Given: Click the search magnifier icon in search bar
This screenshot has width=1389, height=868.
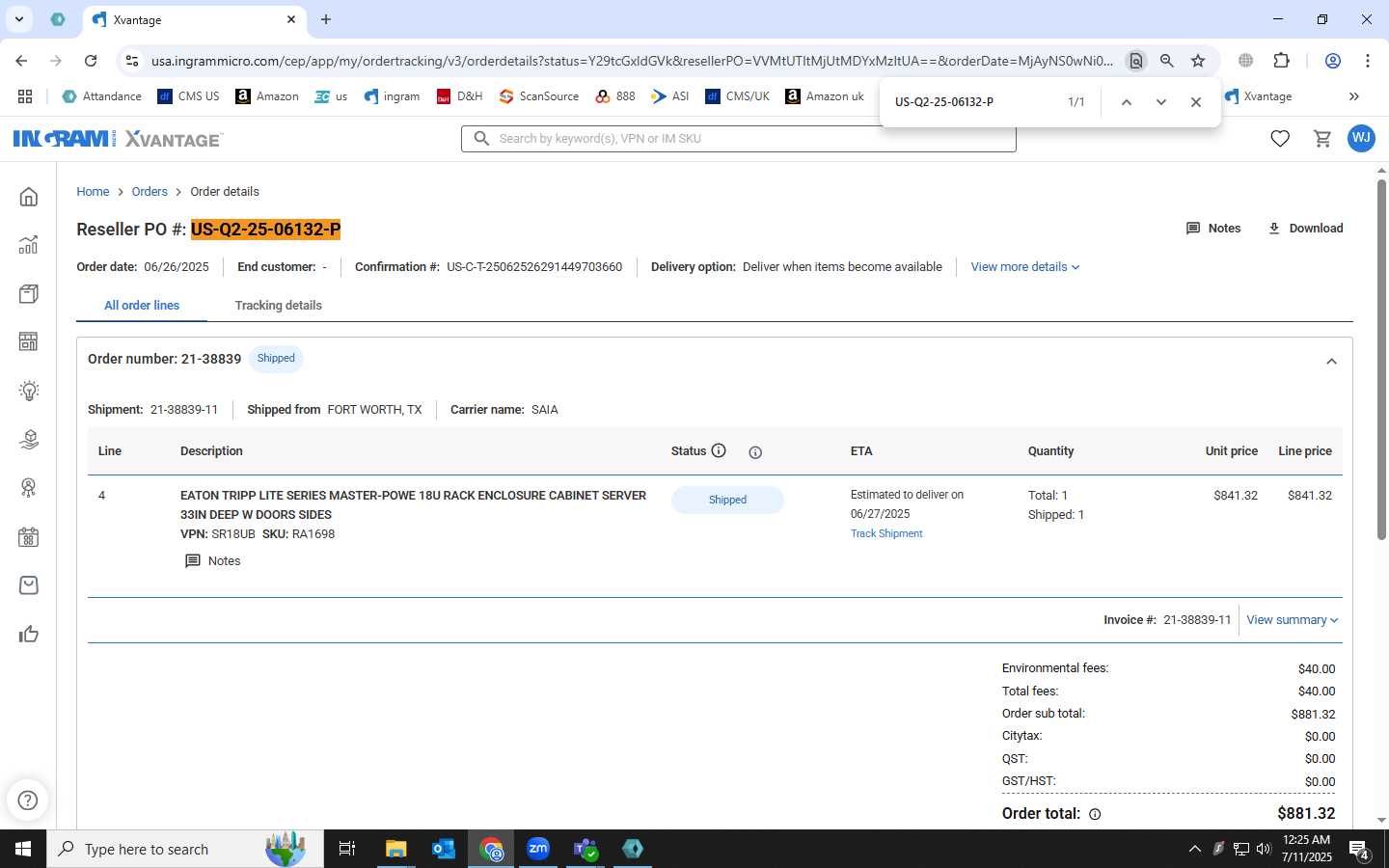Looking at the screenshot, I should 481,139.
